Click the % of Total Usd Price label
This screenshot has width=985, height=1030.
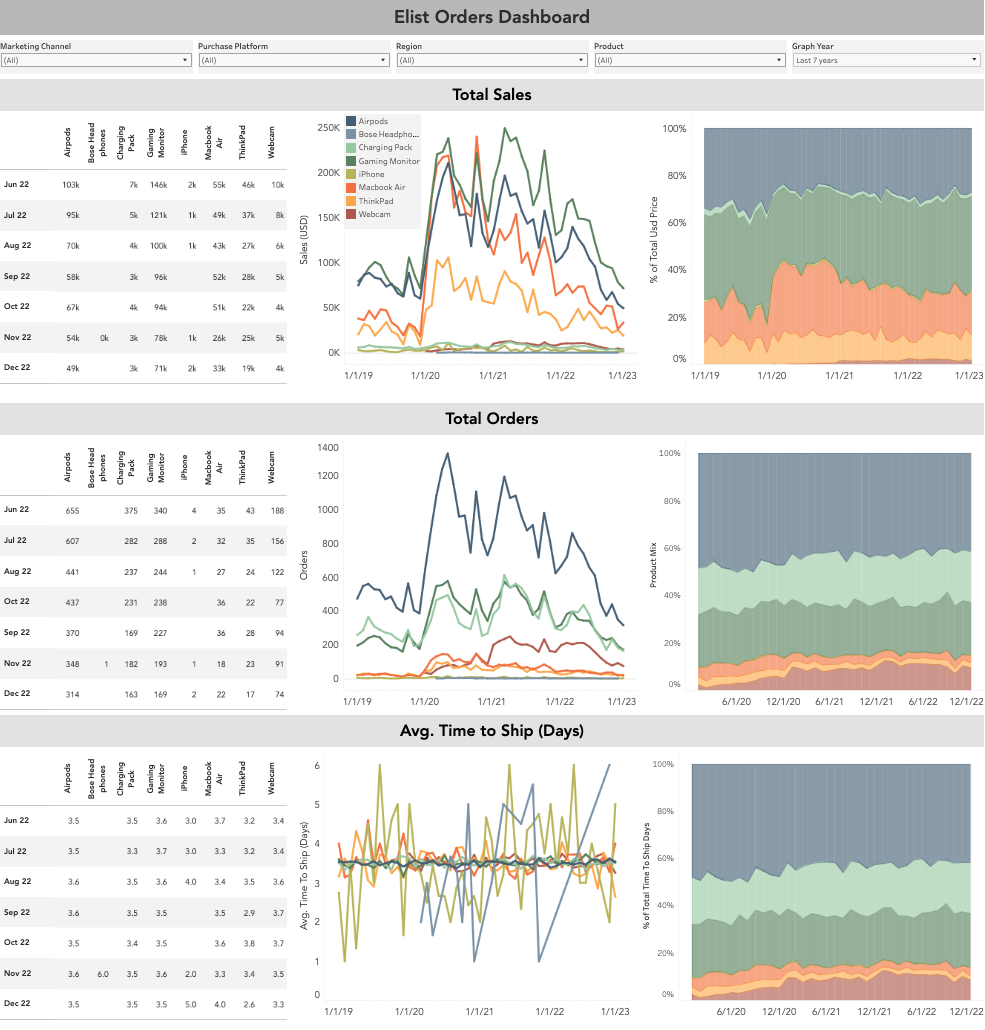point(653,240)
